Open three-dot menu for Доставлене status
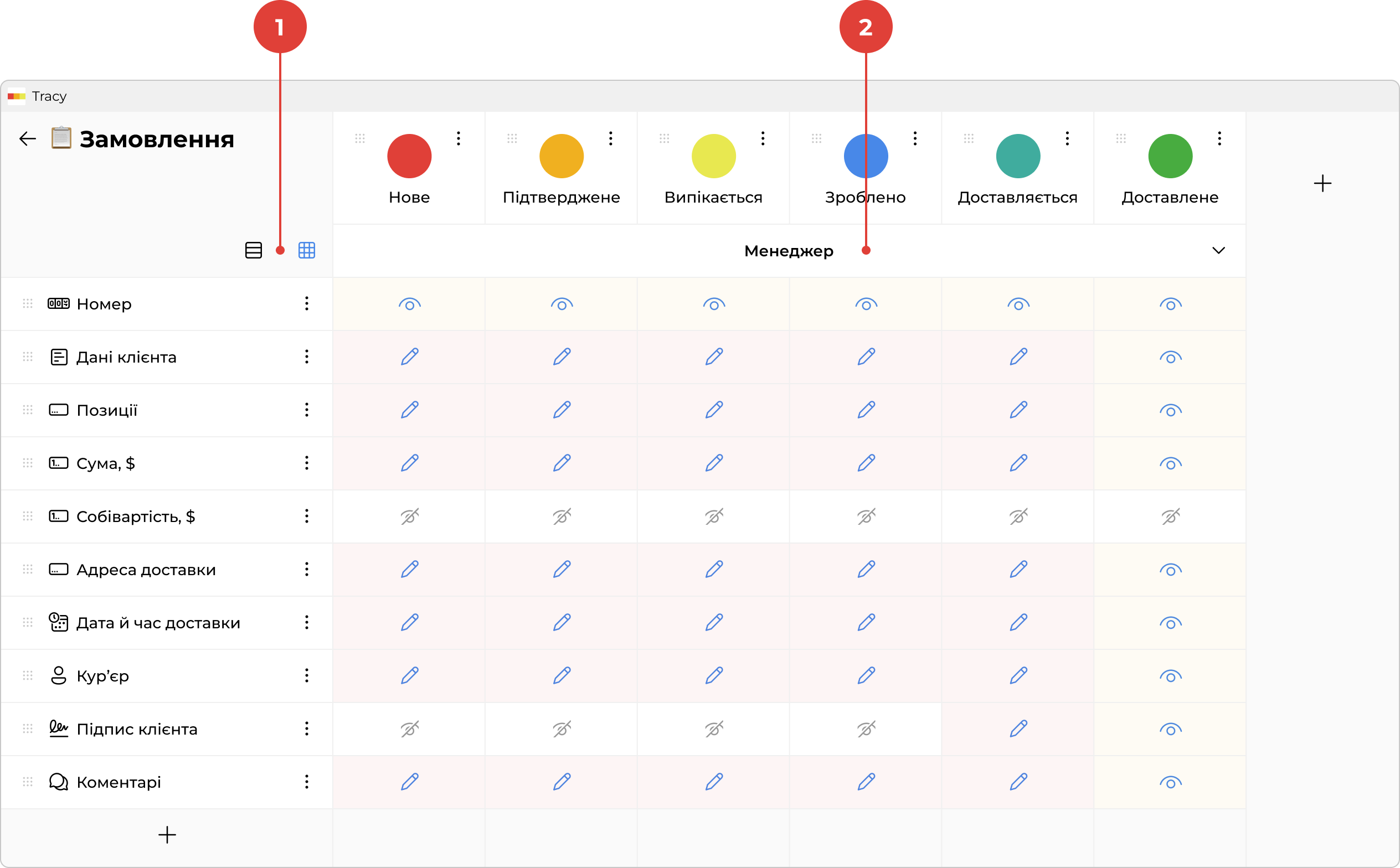1400x868 pixels. click(1219, 138)
